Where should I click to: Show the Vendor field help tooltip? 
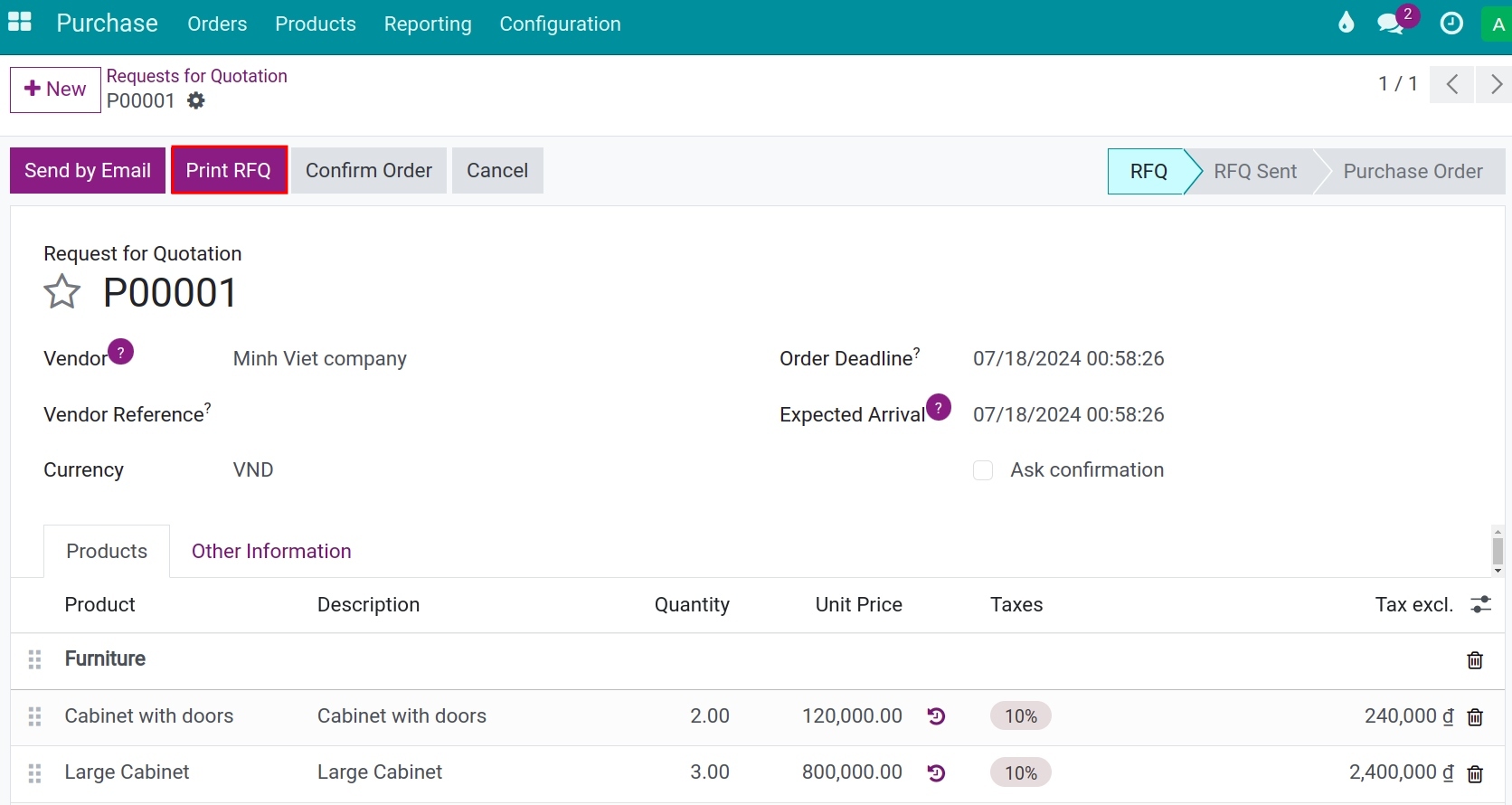[120, 351]
